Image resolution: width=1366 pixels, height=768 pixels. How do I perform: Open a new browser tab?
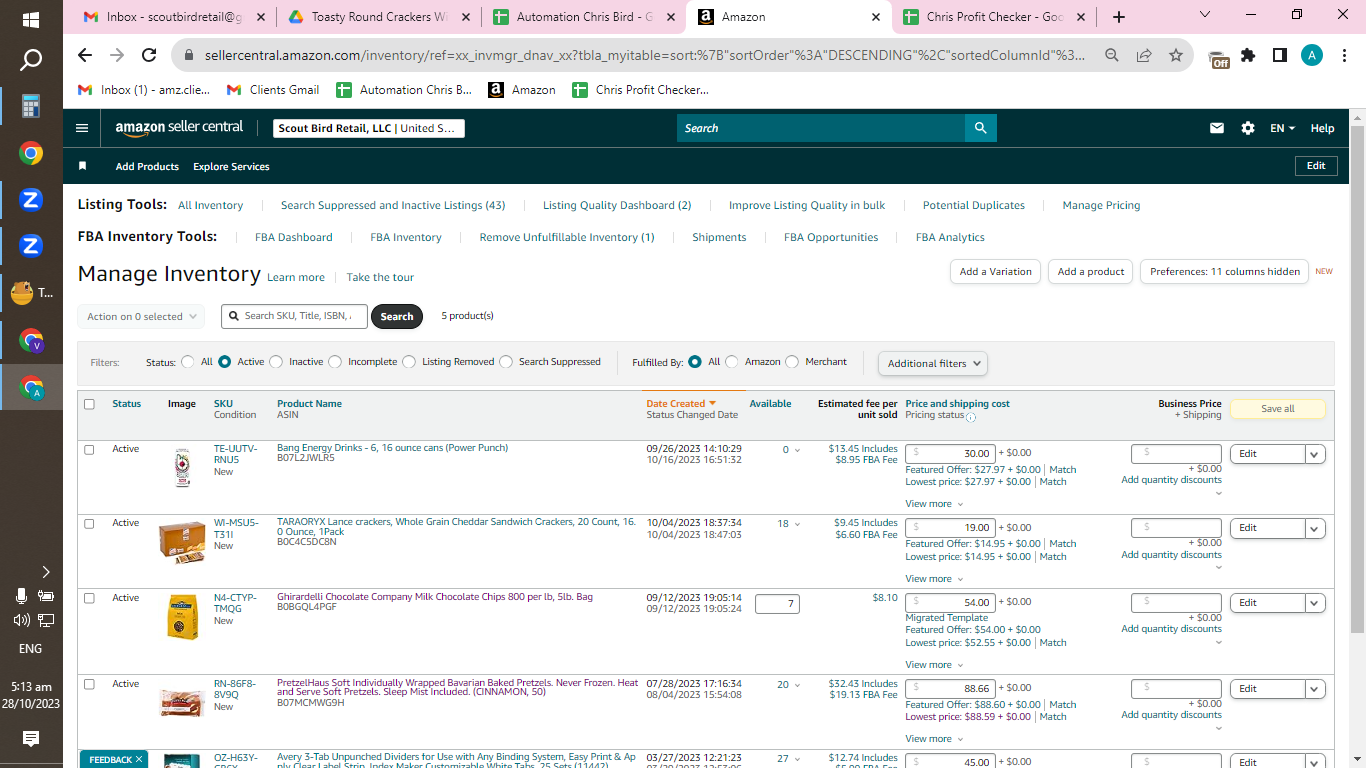pos(1118,17)
